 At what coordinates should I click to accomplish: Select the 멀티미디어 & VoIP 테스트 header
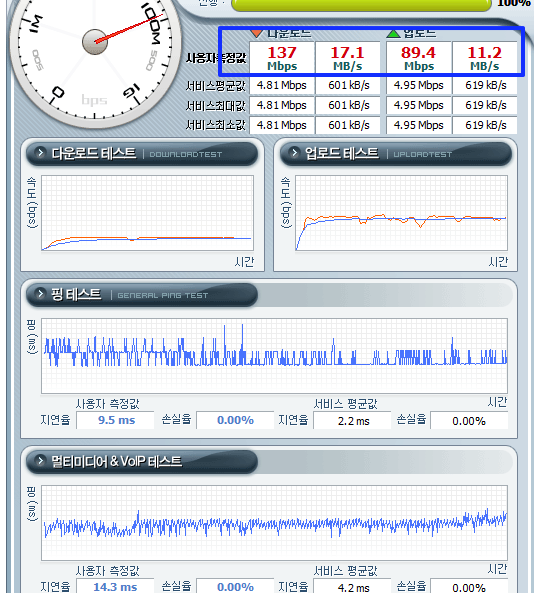[142, 462]
